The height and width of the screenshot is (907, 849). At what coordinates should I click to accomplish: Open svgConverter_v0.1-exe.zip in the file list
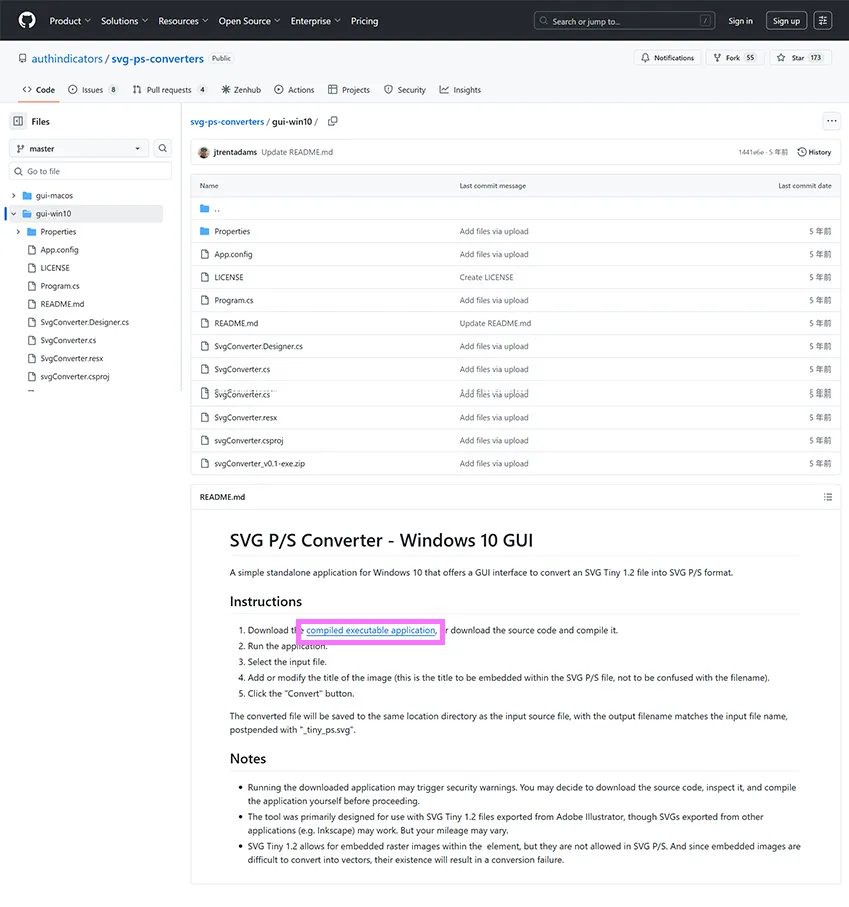[x=260, y=463]
